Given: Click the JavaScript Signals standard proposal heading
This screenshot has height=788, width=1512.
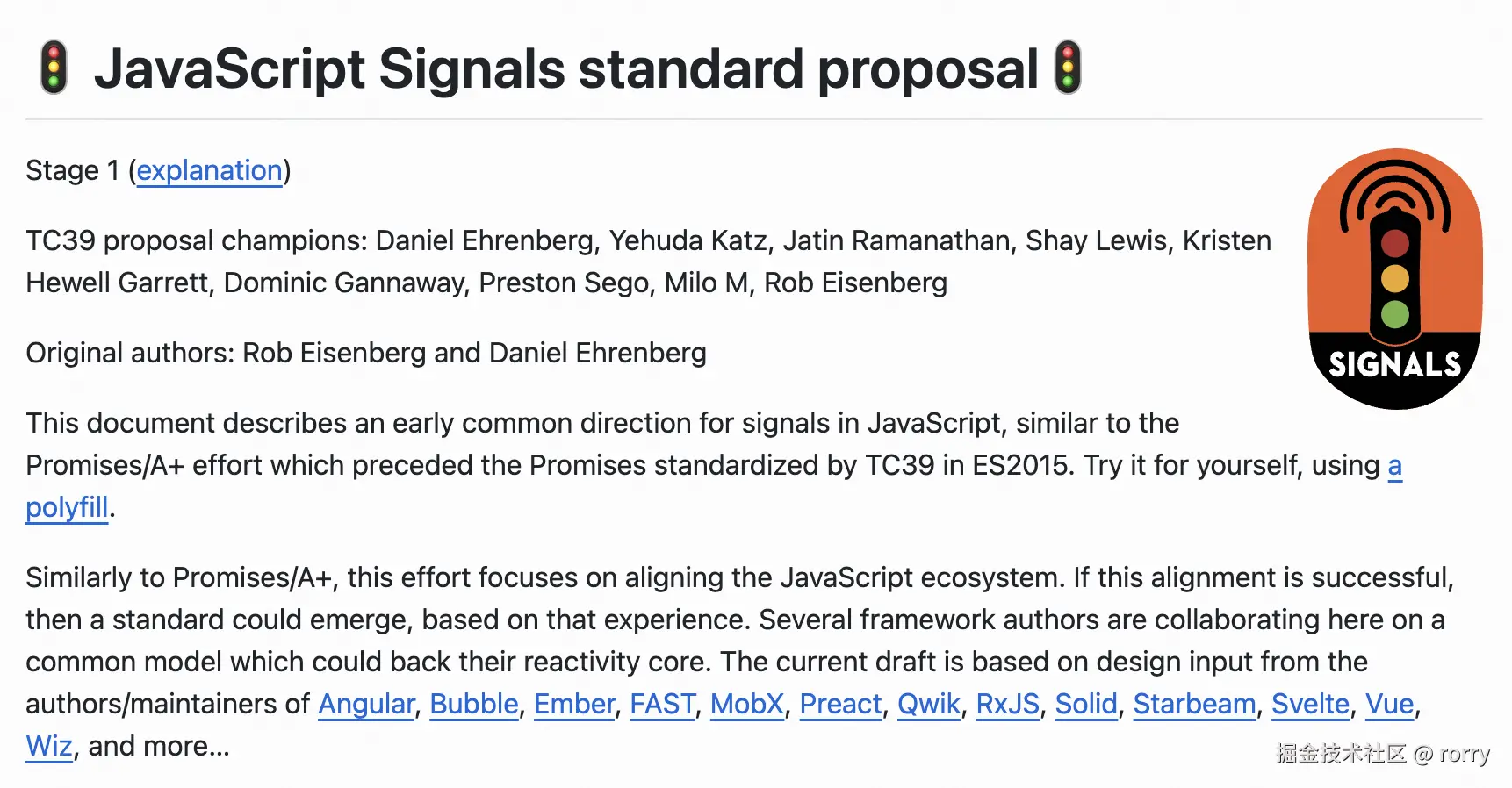Looking at the screenshot, I should (566, 68).
